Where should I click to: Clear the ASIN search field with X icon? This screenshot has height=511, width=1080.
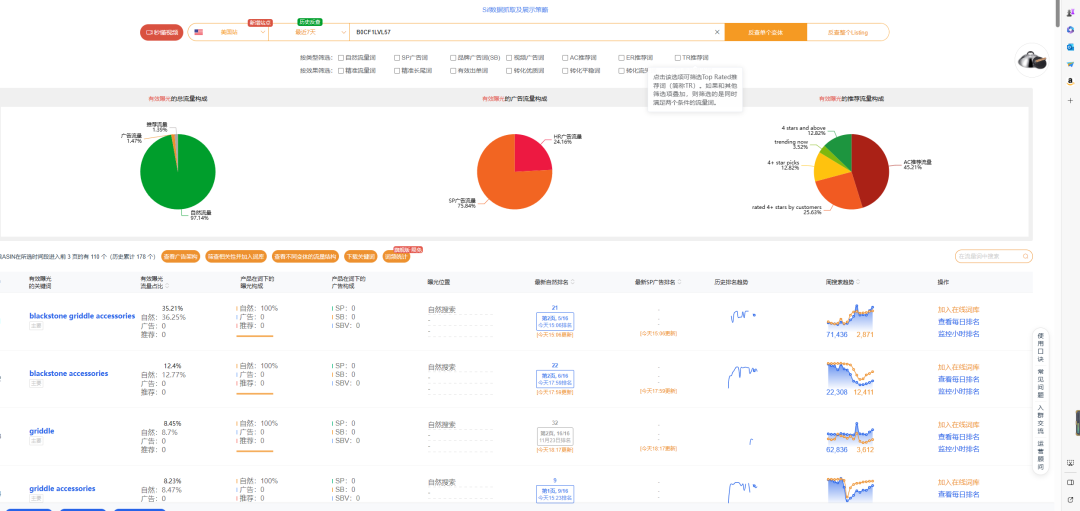pos(716,32)
